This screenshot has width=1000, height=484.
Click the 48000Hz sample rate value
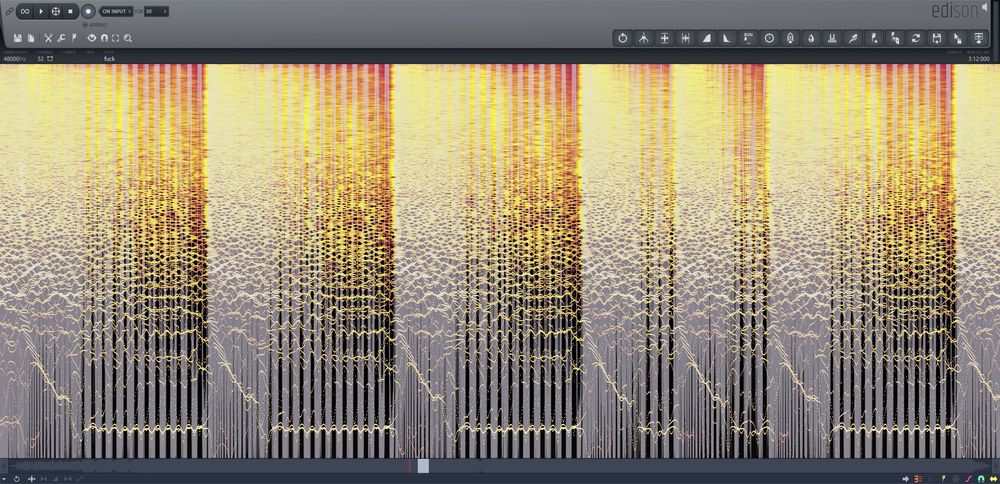point(13,59)
